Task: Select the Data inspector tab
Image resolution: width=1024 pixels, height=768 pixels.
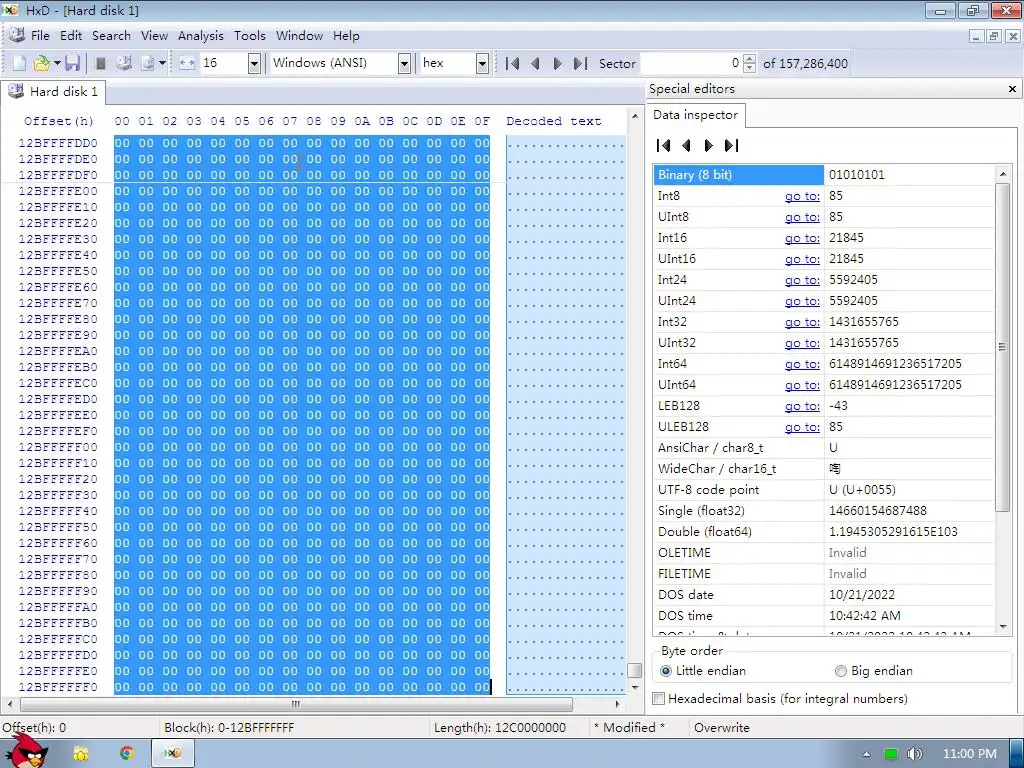Action: (x=696, y=115)
